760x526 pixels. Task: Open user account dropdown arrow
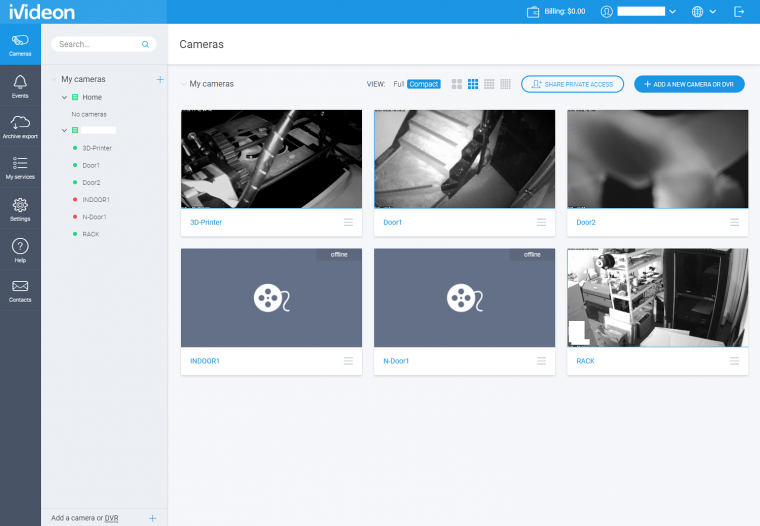pyautogui.click(x=672, y=12)
